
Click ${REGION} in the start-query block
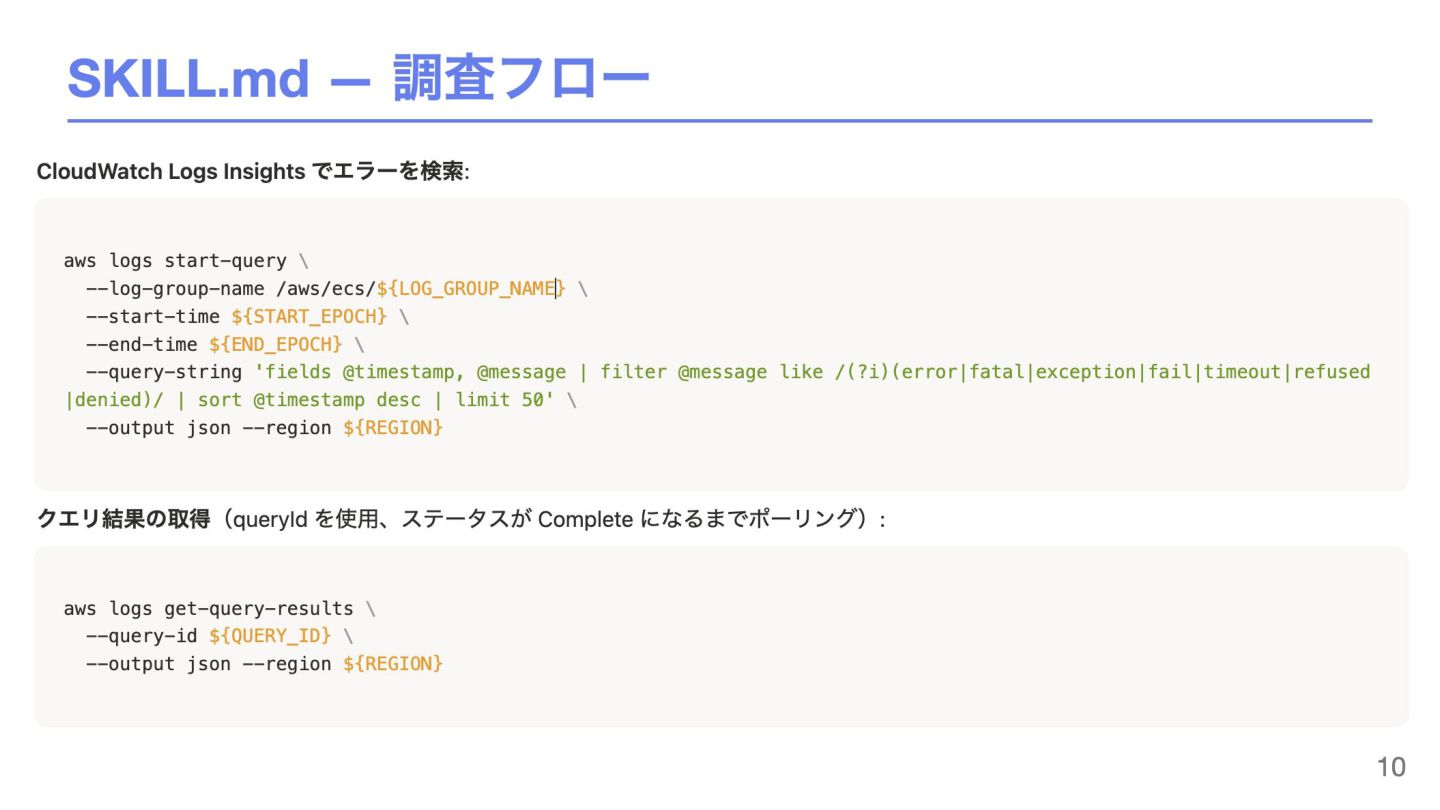(x=393, y=428)
